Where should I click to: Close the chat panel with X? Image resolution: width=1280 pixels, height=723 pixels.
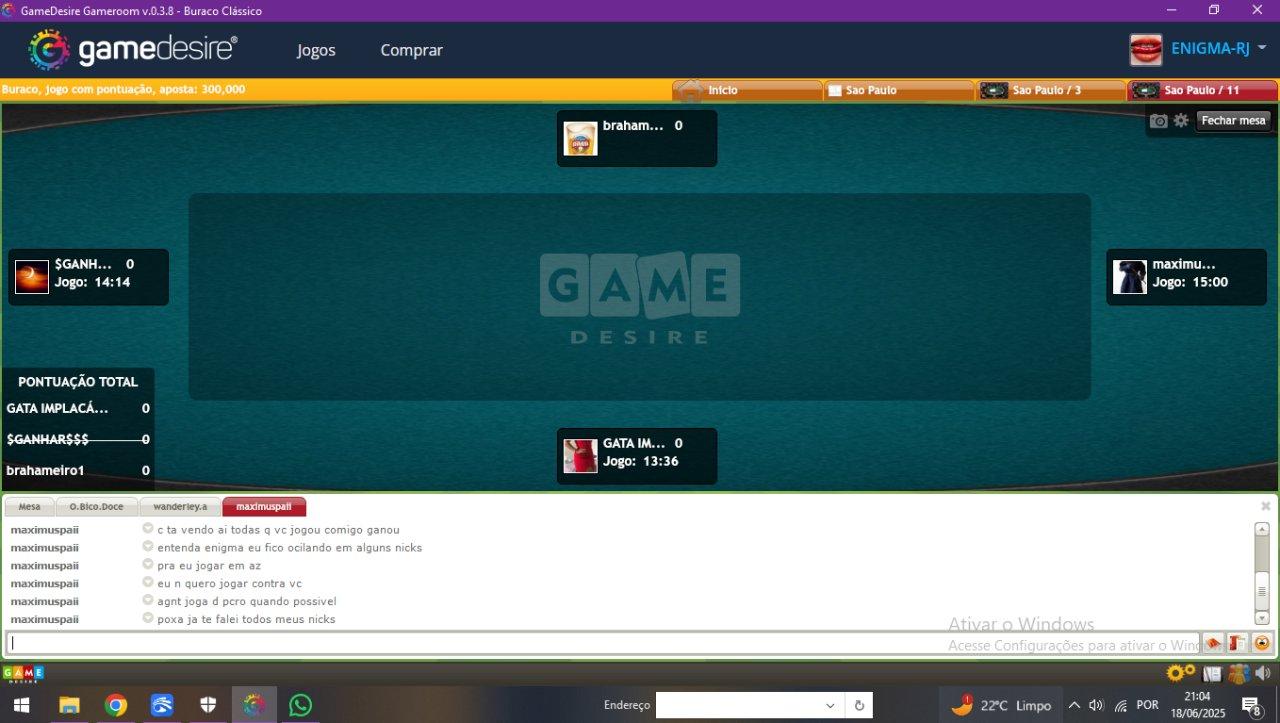tap(1265, 506)
